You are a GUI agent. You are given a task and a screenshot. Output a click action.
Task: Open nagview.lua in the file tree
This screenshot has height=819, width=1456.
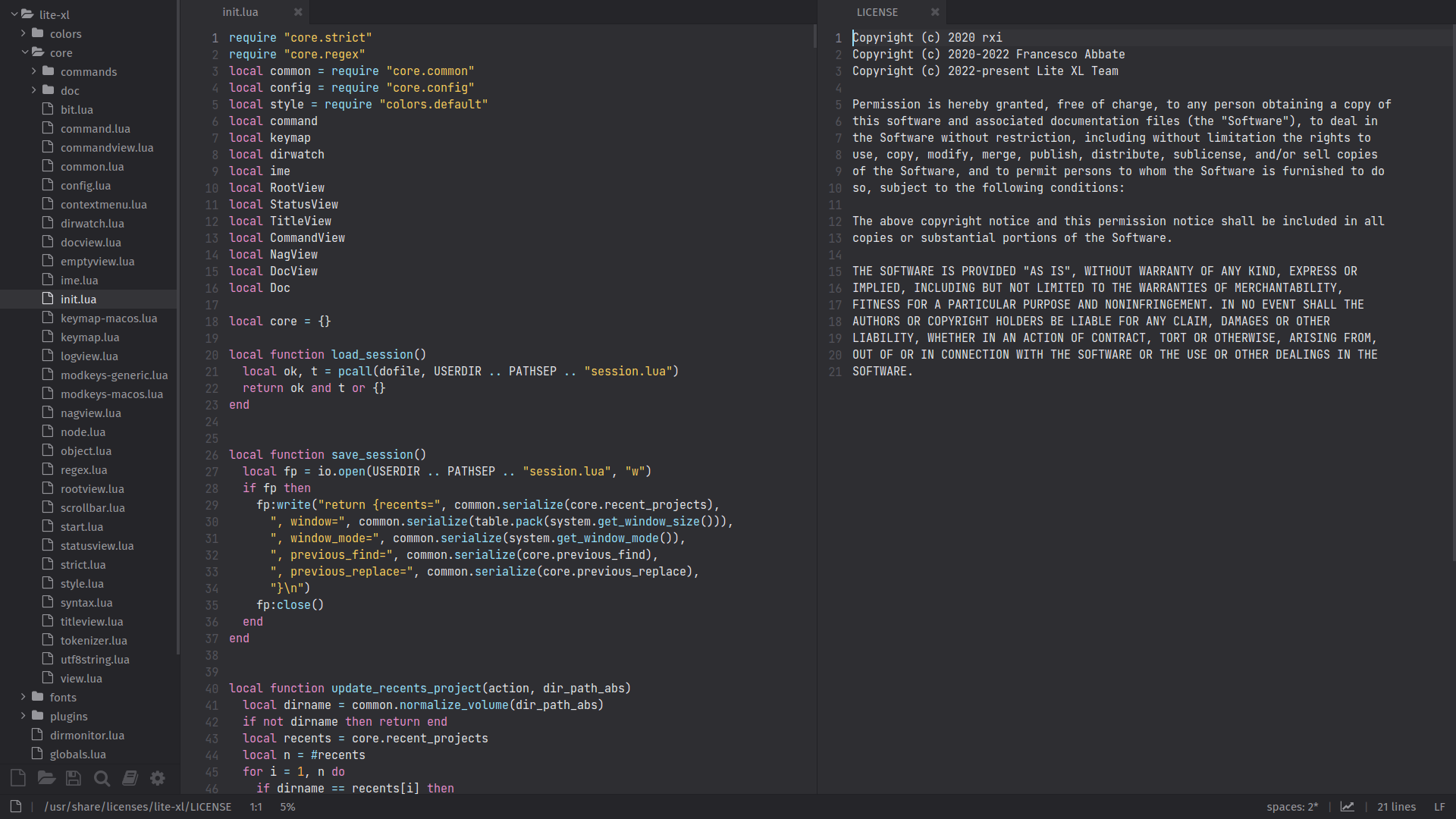click(x=89, y=413)
